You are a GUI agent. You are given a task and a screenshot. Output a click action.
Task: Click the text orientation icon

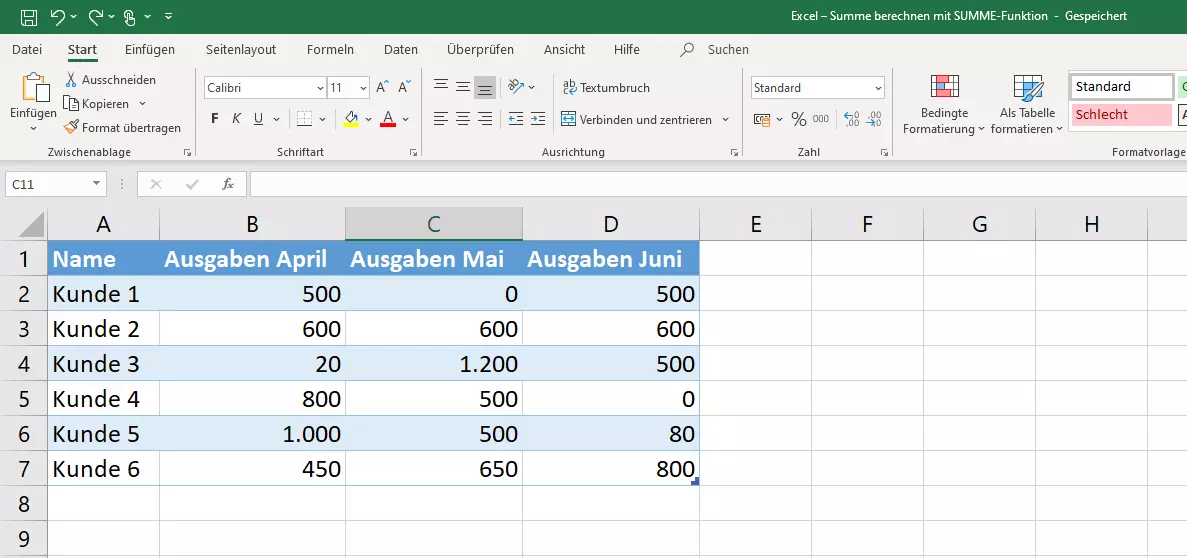517,87
